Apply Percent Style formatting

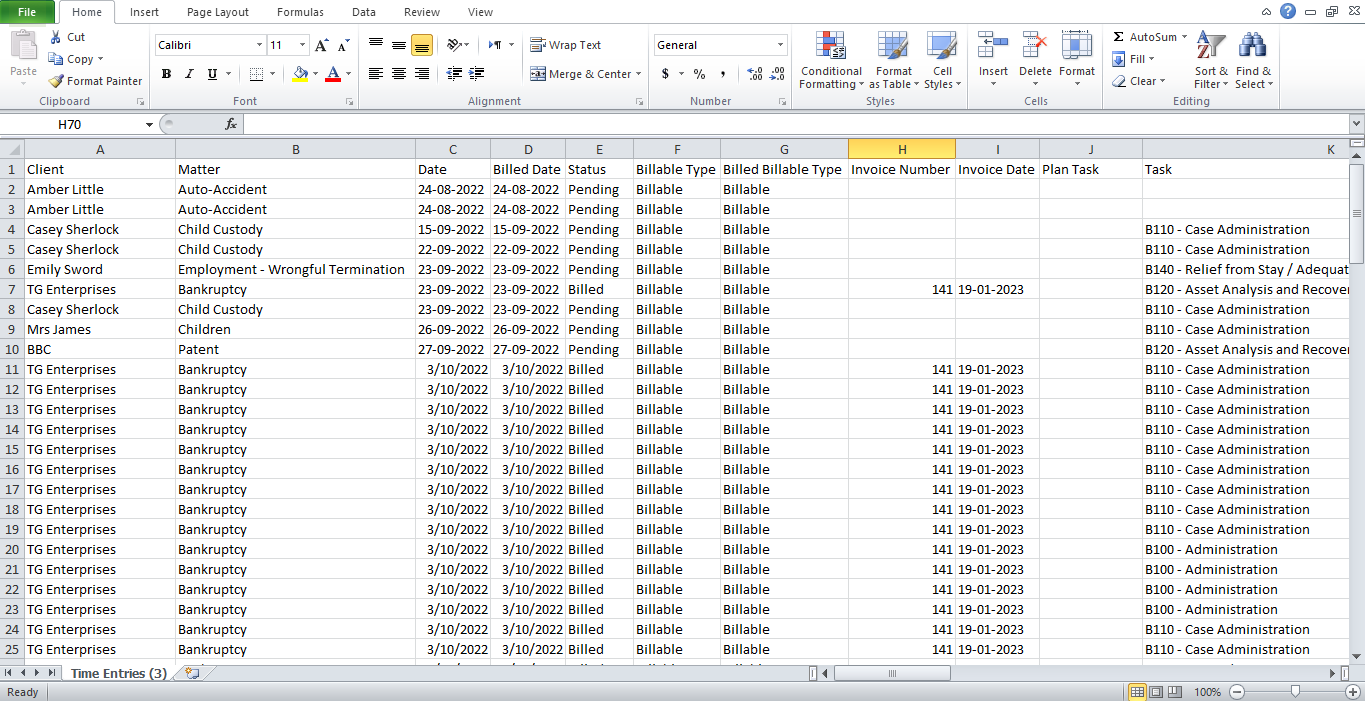(699, 74)
